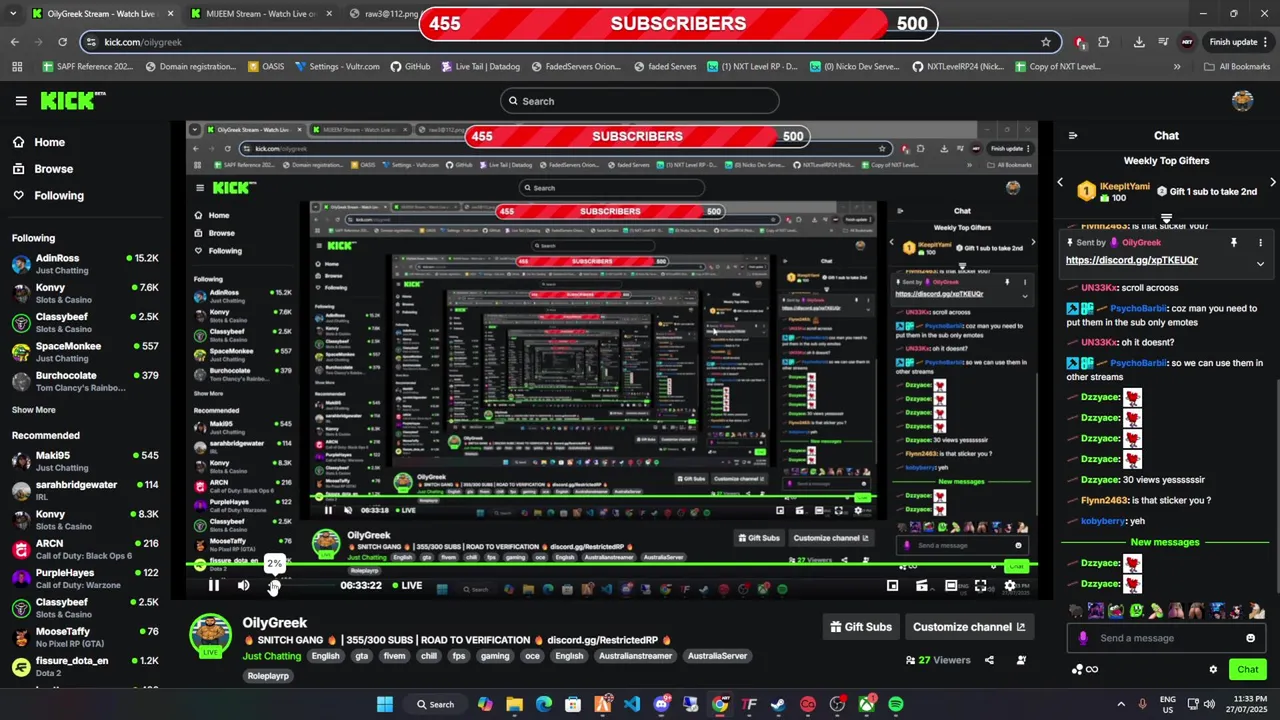Open chat settings gear
This screenshot has width=1280, height=720.
pos(1213,670)
